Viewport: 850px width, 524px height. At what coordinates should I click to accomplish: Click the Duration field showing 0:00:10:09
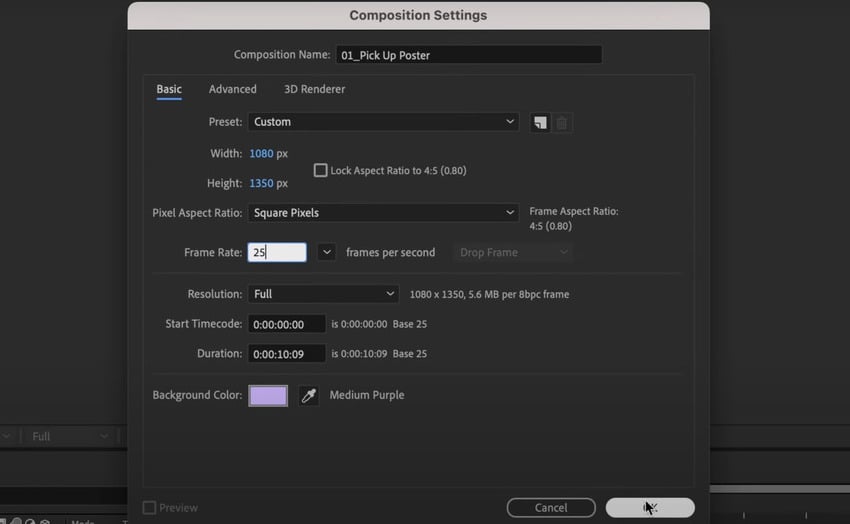[x=287, y=354]
